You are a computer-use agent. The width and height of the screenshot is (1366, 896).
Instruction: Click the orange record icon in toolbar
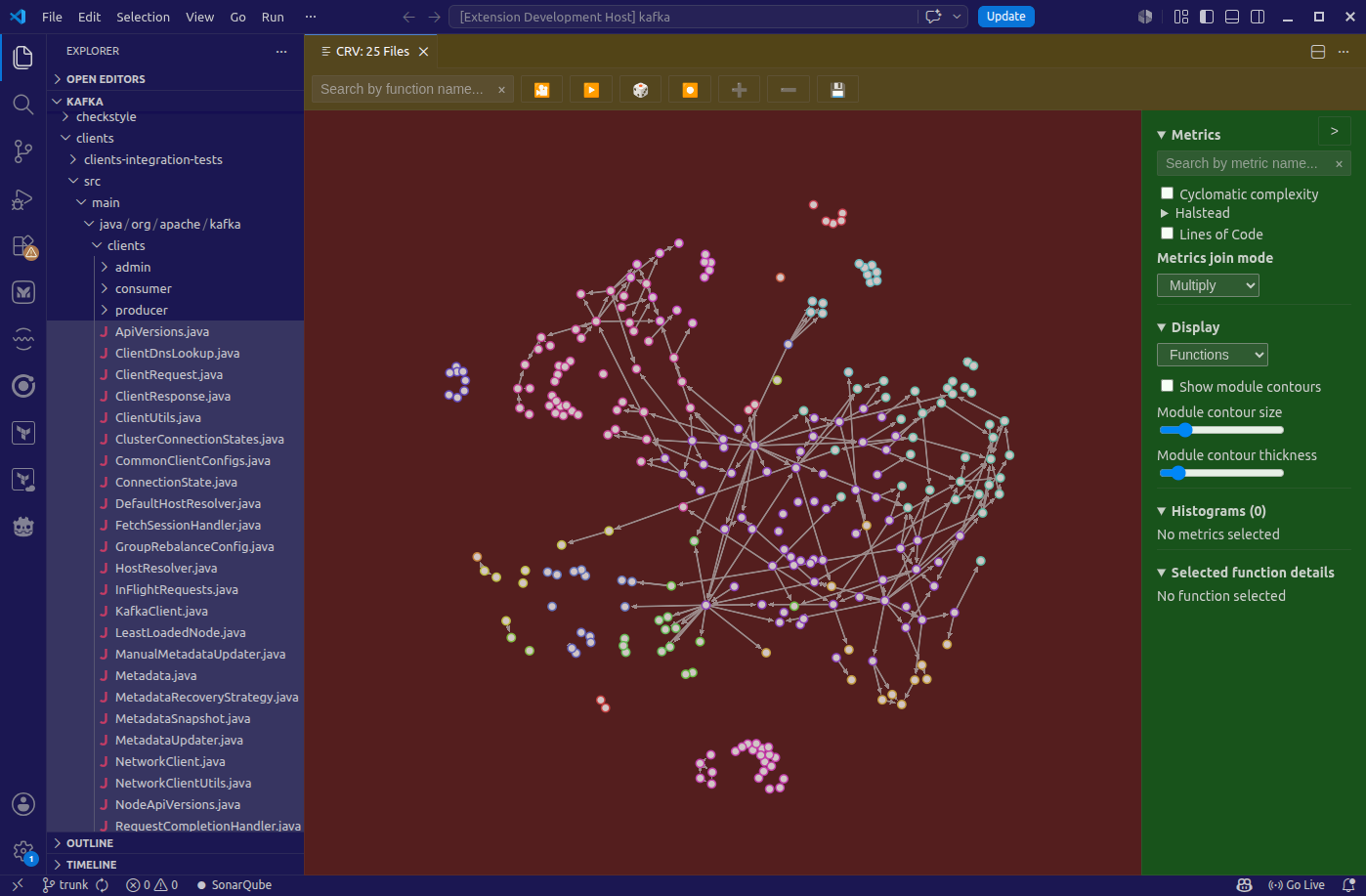(x=690, y=90)
